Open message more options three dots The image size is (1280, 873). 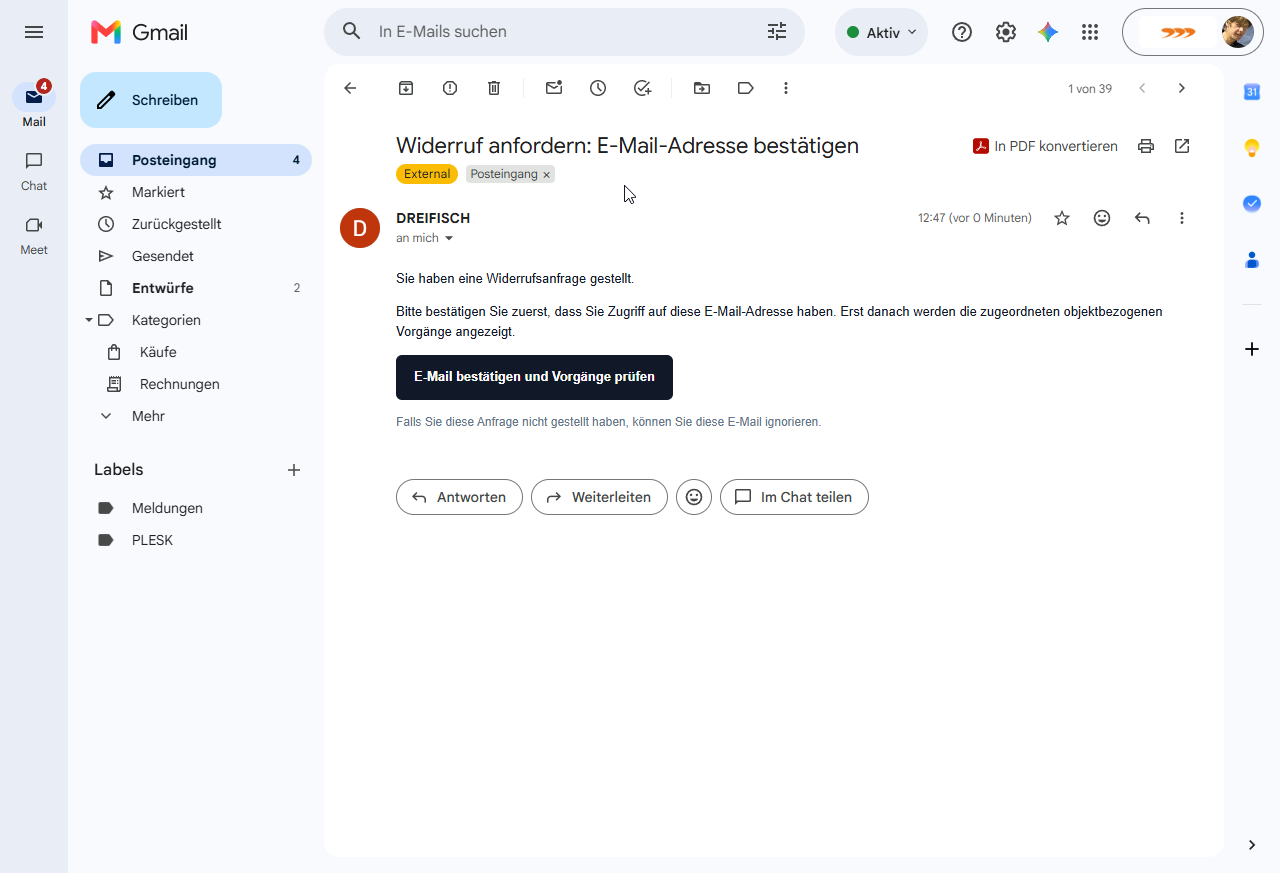1182,218
